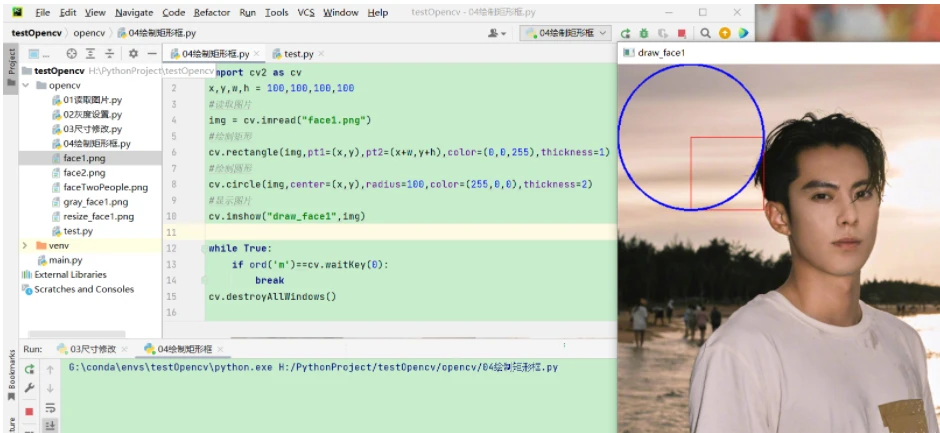Select main.py in project tree
Viewport: 940px width, 433px height.
(x=60, y=260)
